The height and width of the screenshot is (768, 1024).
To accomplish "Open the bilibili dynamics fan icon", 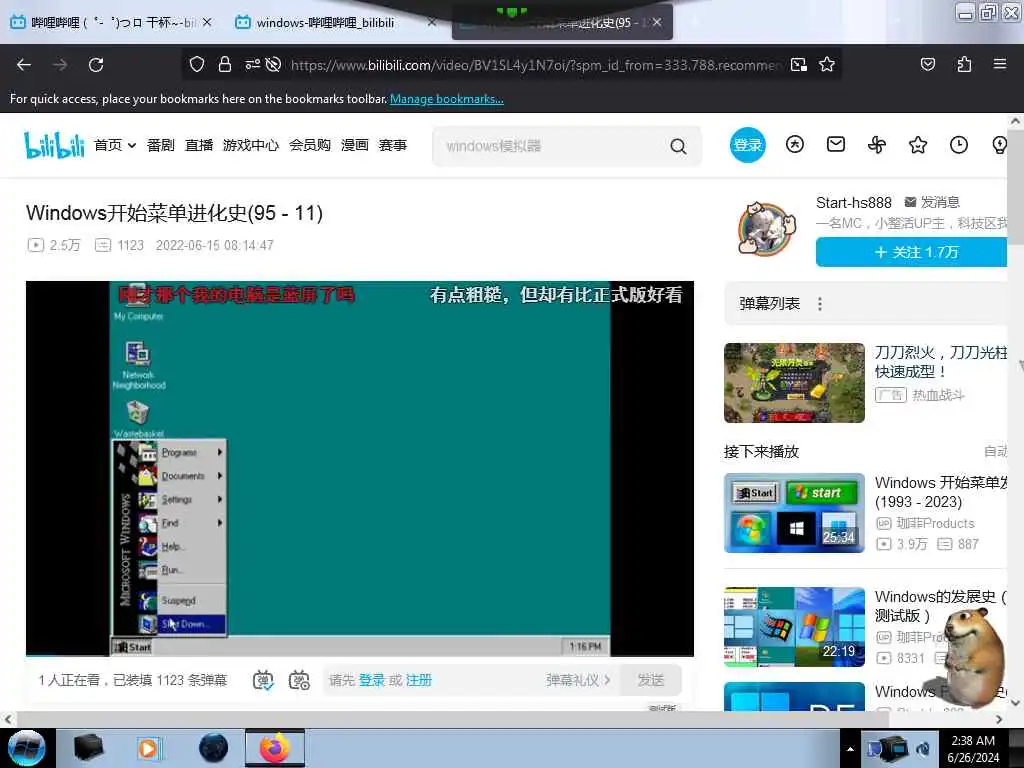I will click(x=877, y=144).
